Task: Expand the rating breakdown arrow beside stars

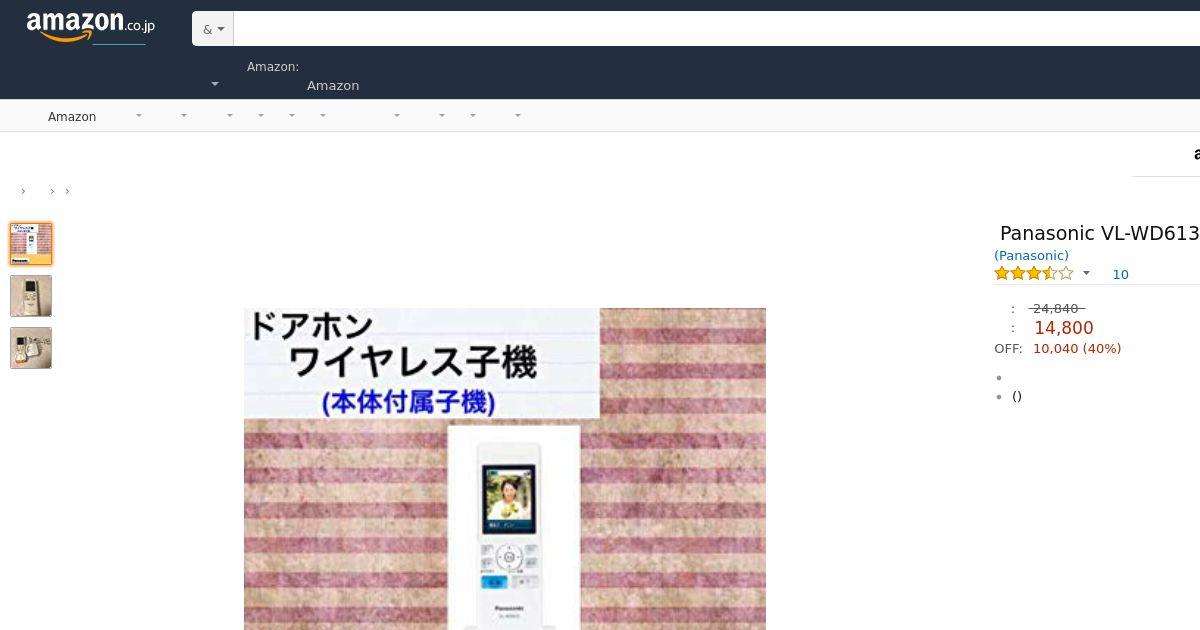Action: pyautogui.click(x=1086, y=273)
